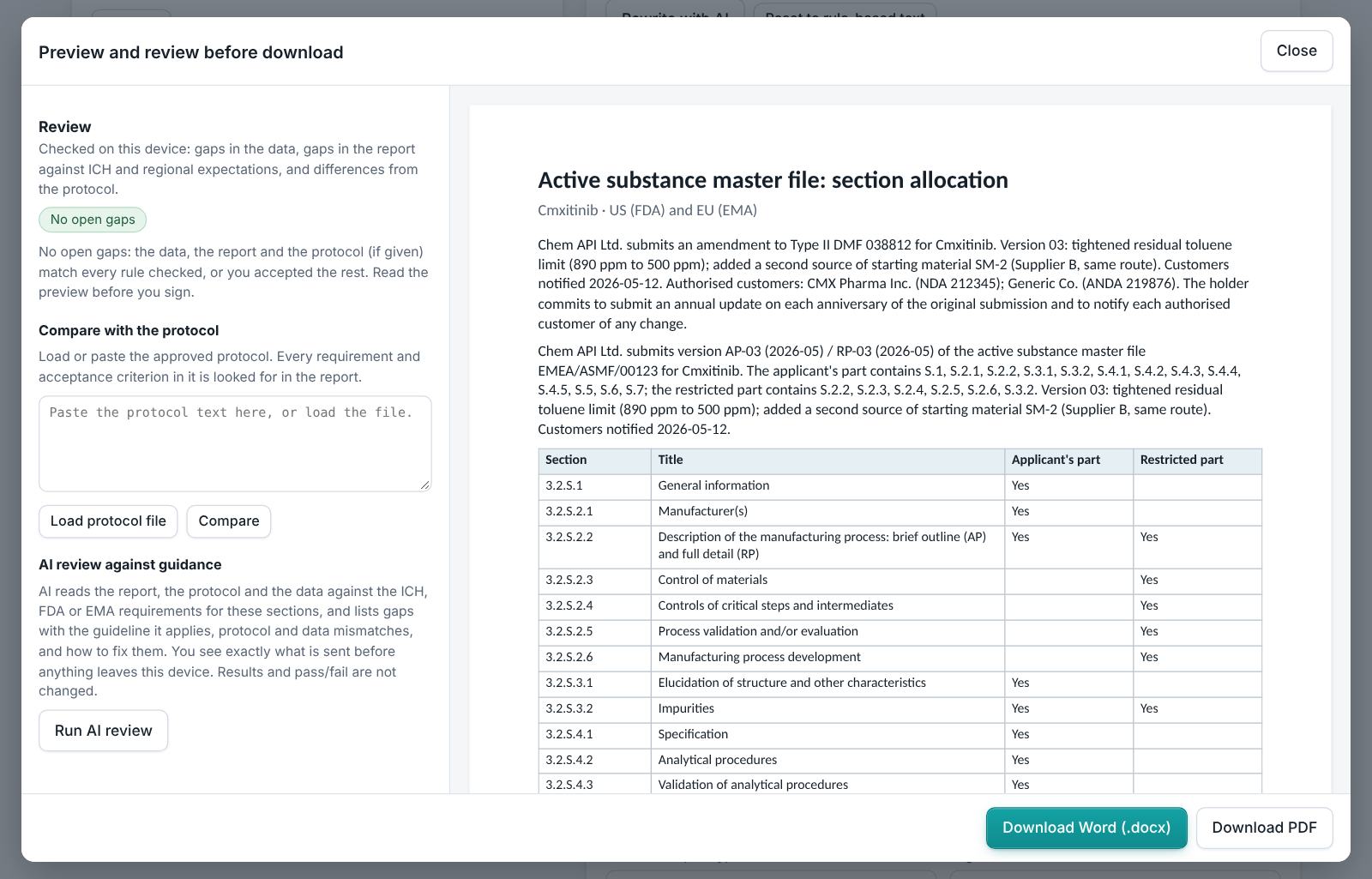1372x879 pixels.
Task: Run the AI review
Action: (103, 731)
